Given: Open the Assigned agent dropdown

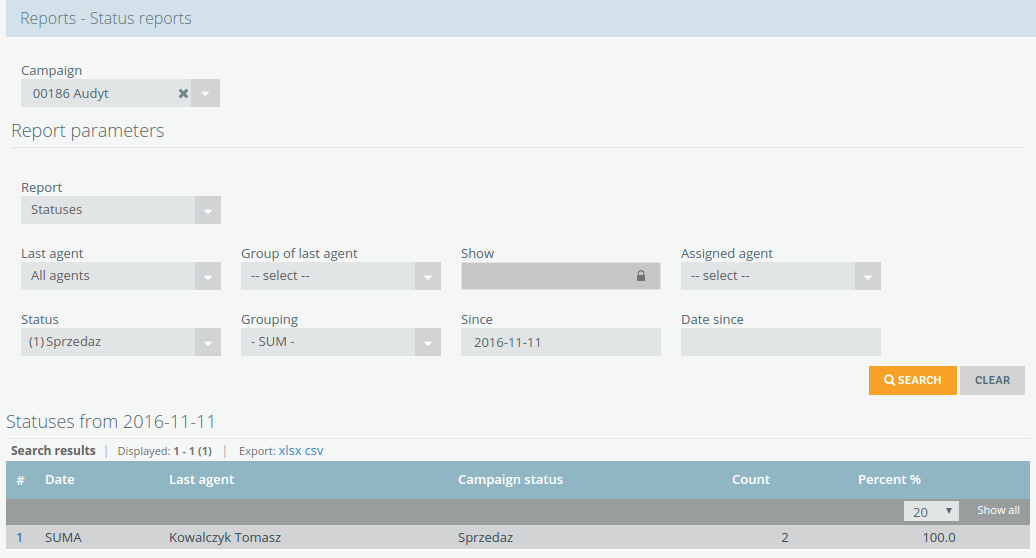Looking at the screenshot, I should coord(781,276).
